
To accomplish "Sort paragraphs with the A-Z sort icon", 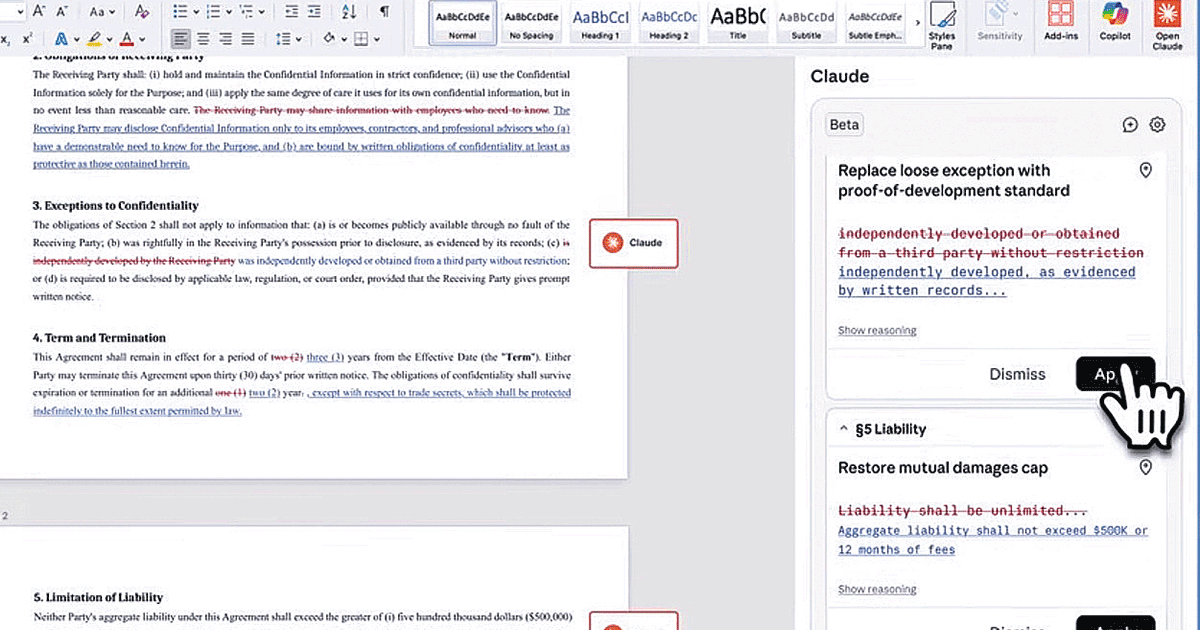I will pos(349,12).
